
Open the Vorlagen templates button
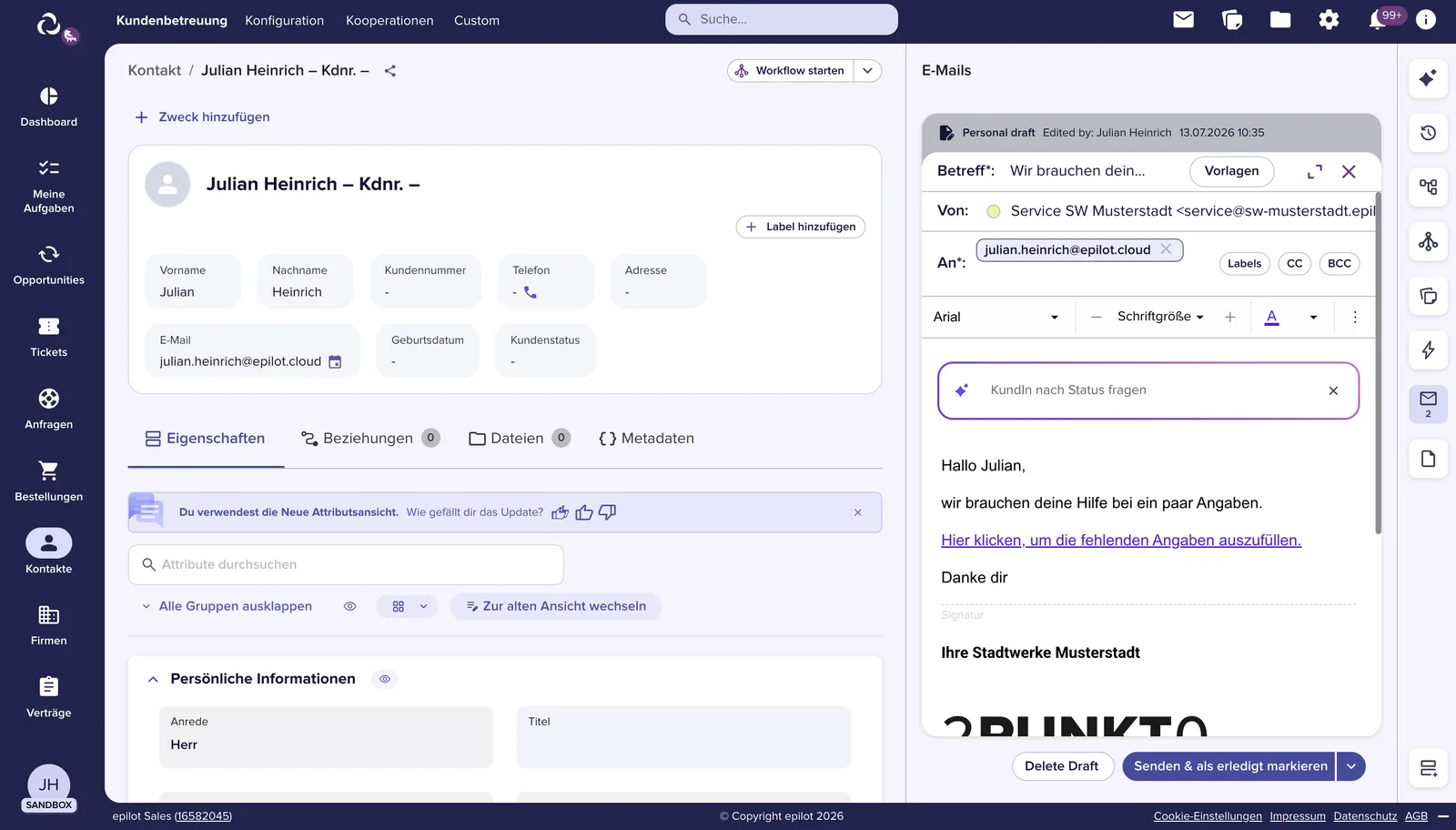pyautogui.click(x=1231, y=171)
